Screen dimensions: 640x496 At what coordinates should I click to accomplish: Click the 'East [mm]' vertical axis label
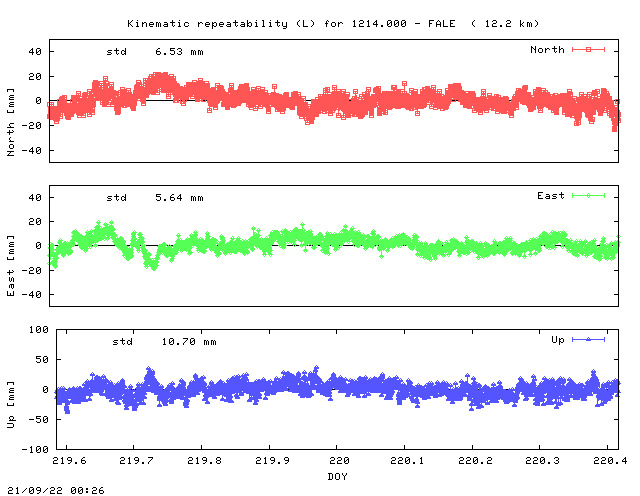pyautogui.click(x=11, y=265)
